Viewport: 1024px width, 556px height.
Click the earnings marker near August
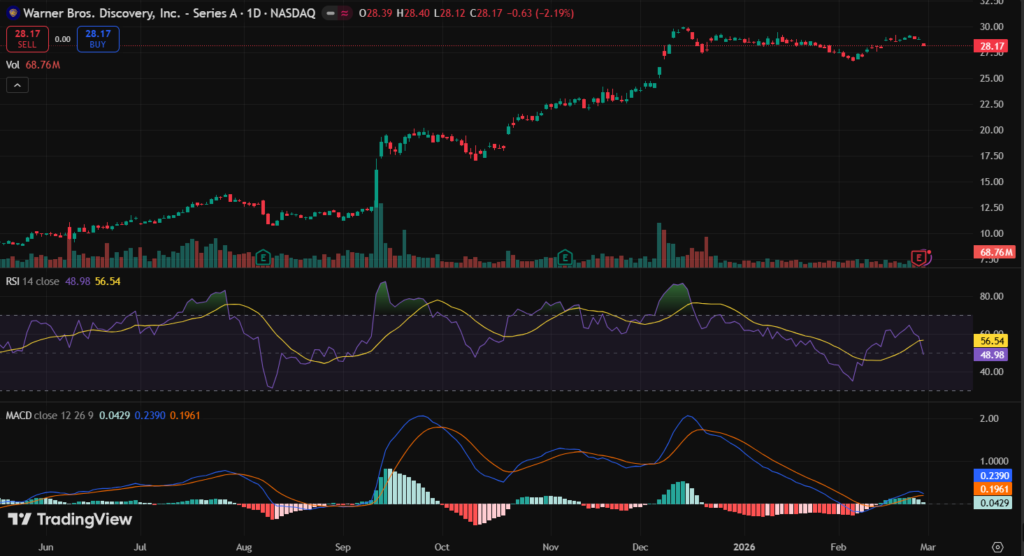(264, 258)
